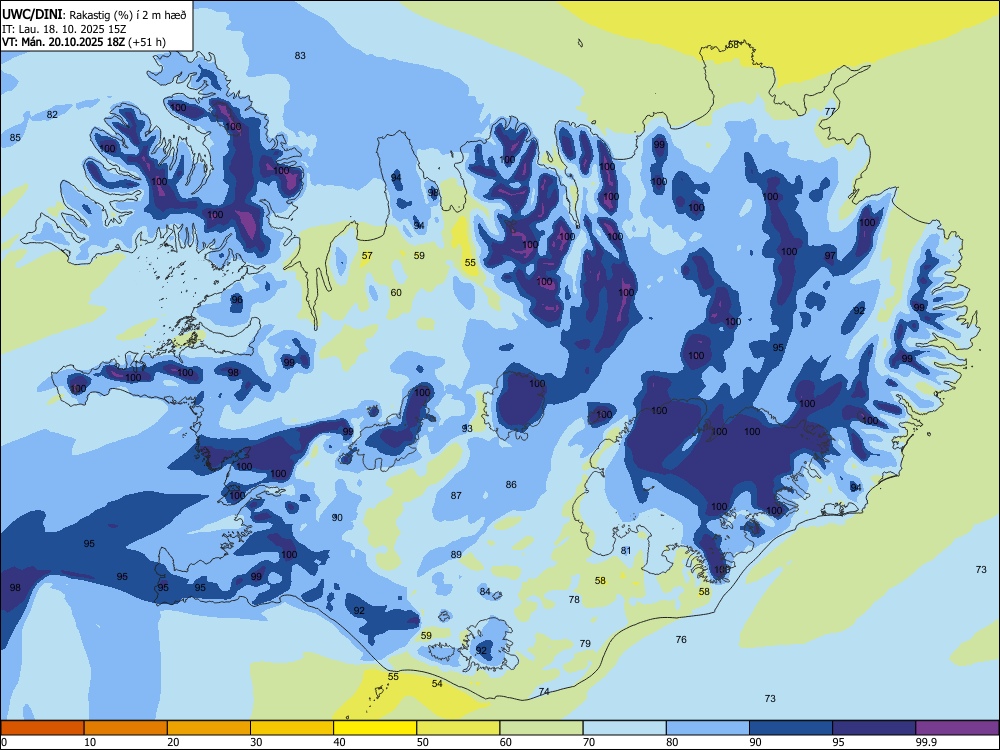Viewport: 1000px width, 750px height.
Task: Click the medium blue 90–95 legend swatch
Action: 791,728
